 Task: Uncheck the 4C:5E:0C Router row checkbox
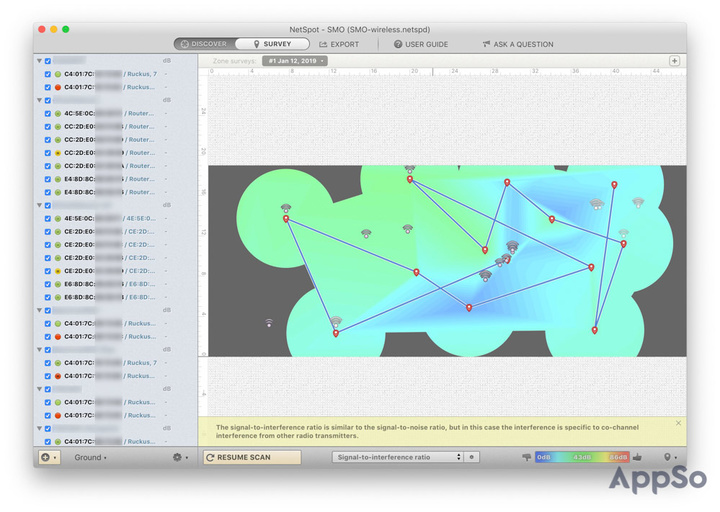48,113
